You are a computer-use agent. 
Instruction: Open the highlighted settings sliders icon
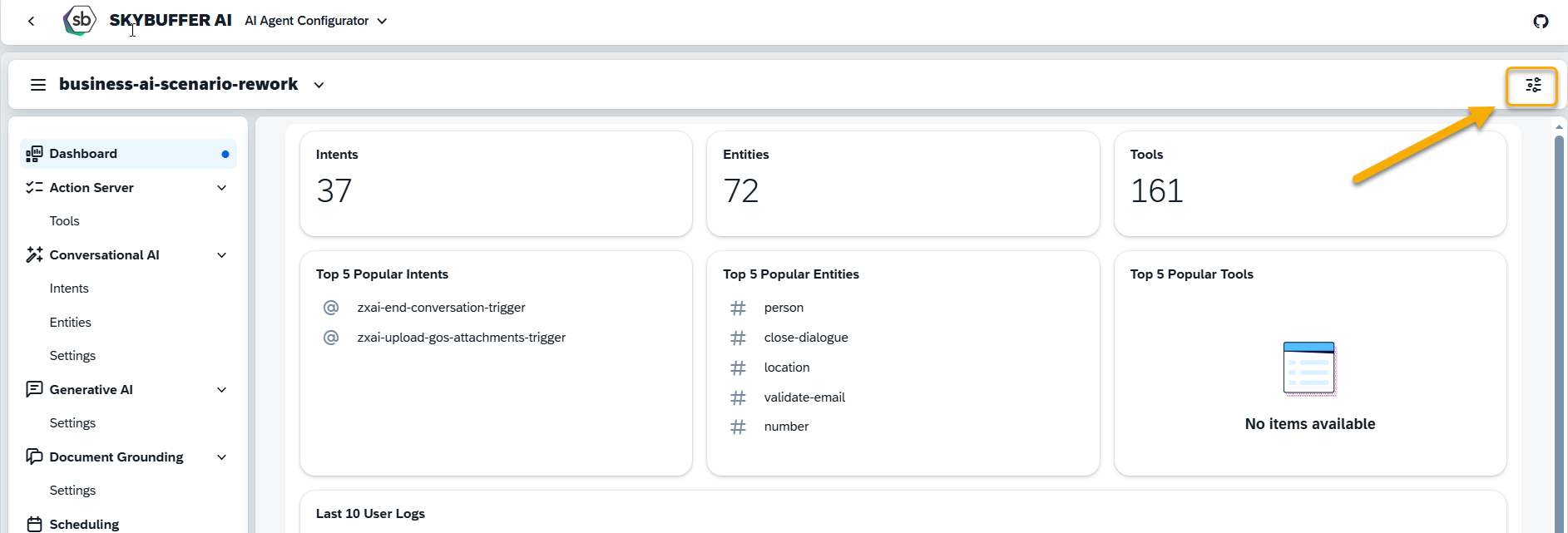point(1532,85)
